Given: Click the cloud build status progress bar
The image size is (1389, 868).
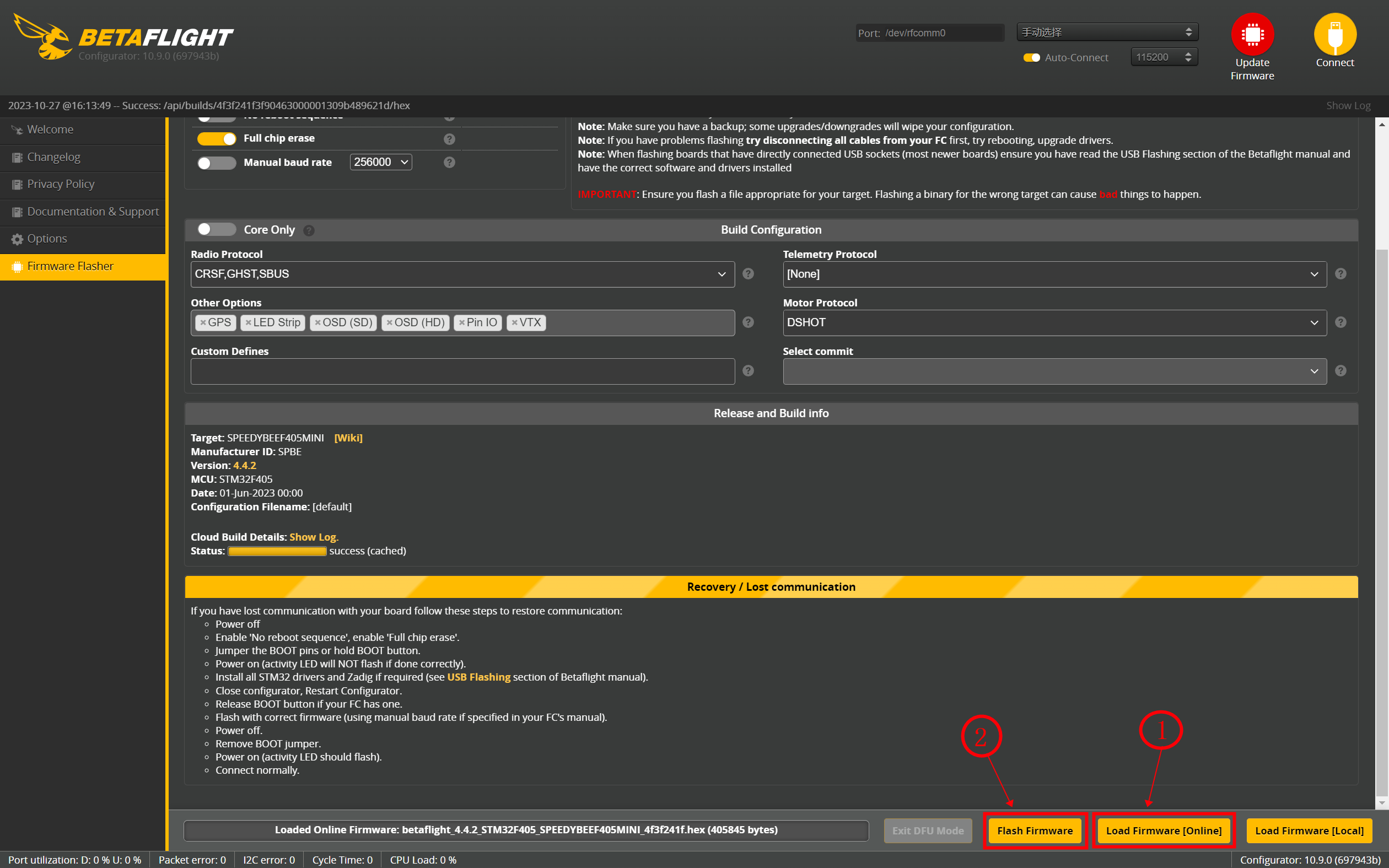Looking at the screenshot, I should (x=277, y=551).
